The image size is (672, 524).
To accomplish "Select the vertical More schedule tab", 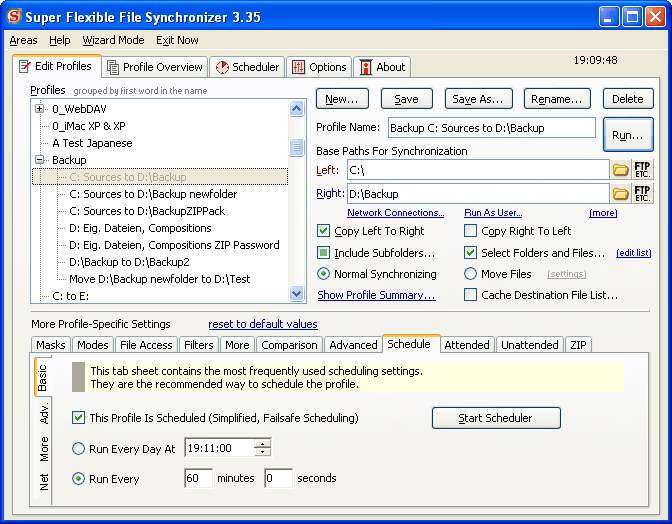I will pyautogui.click(x=43, y=449).
